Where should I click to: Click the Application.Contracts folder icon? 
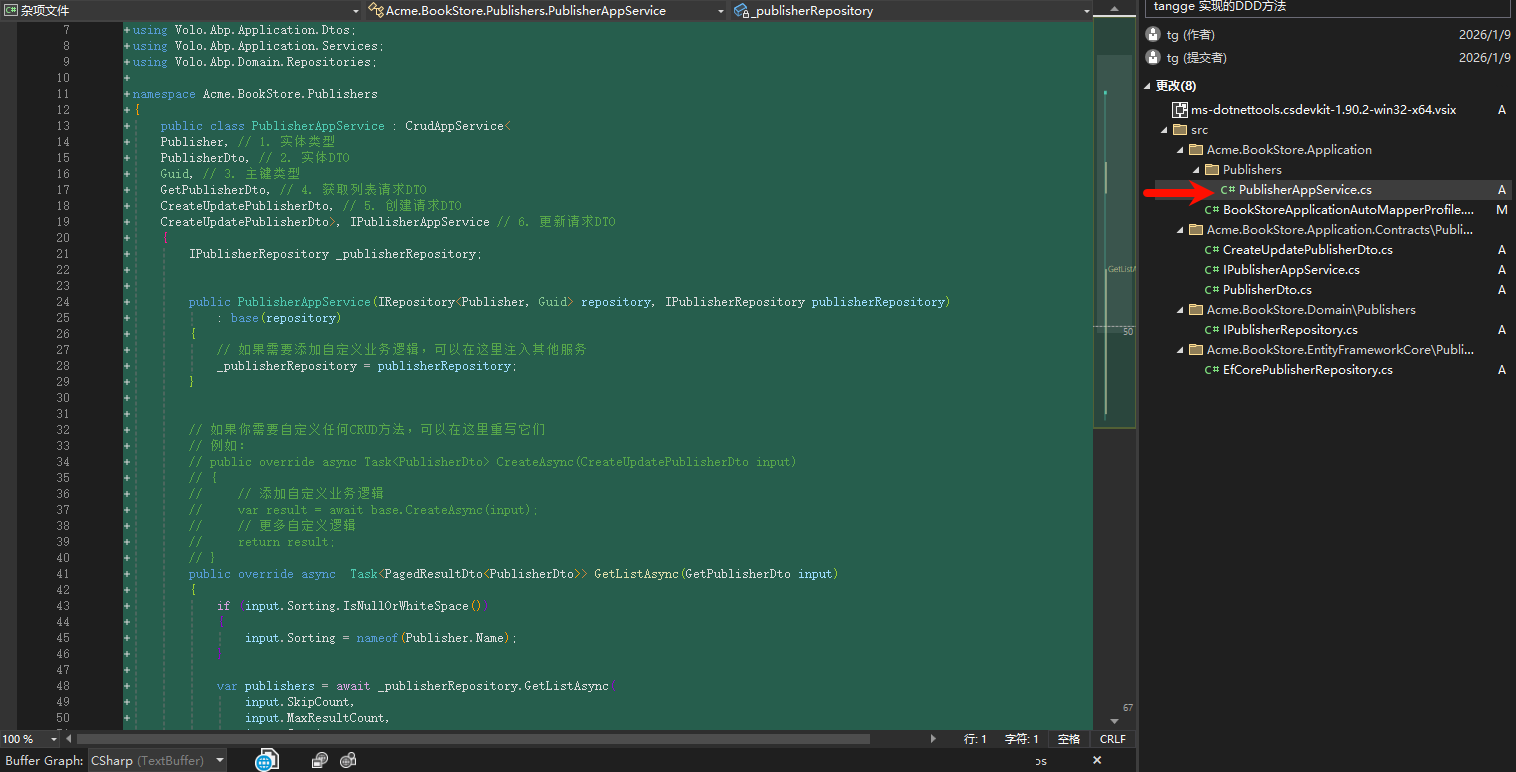pos(1196,230)
